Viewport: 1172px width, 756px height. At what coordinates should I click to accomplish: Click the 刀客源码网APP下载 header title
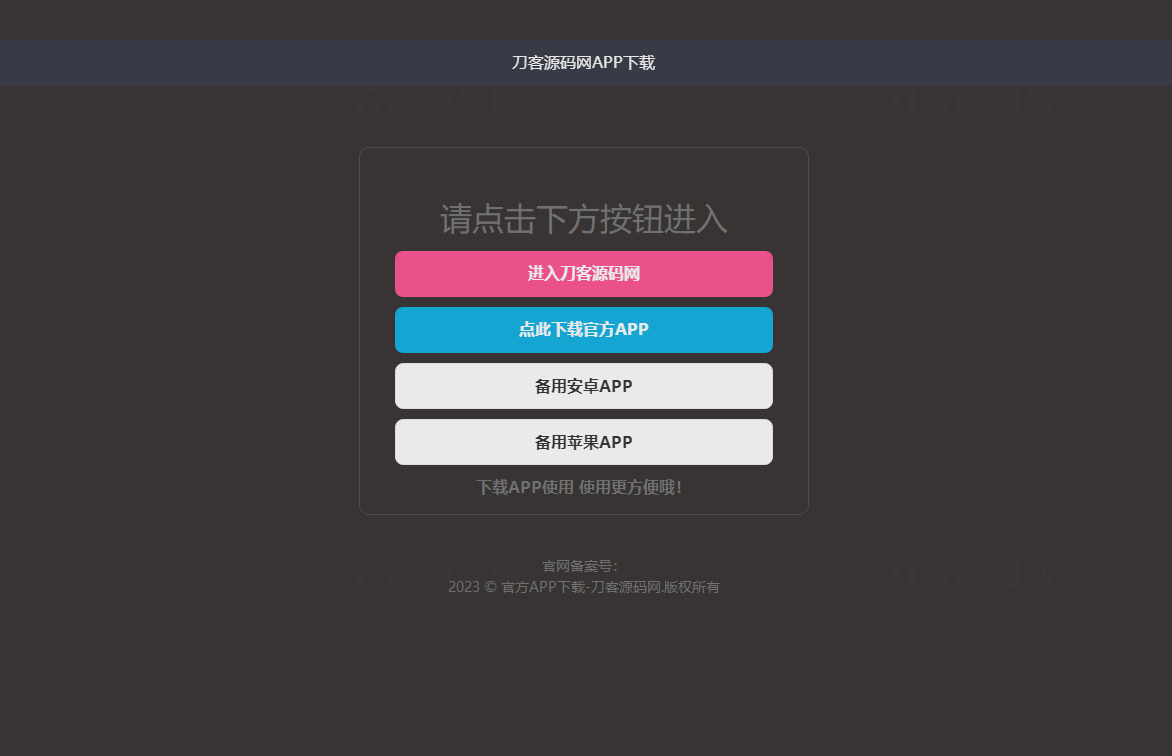(583, 63)
